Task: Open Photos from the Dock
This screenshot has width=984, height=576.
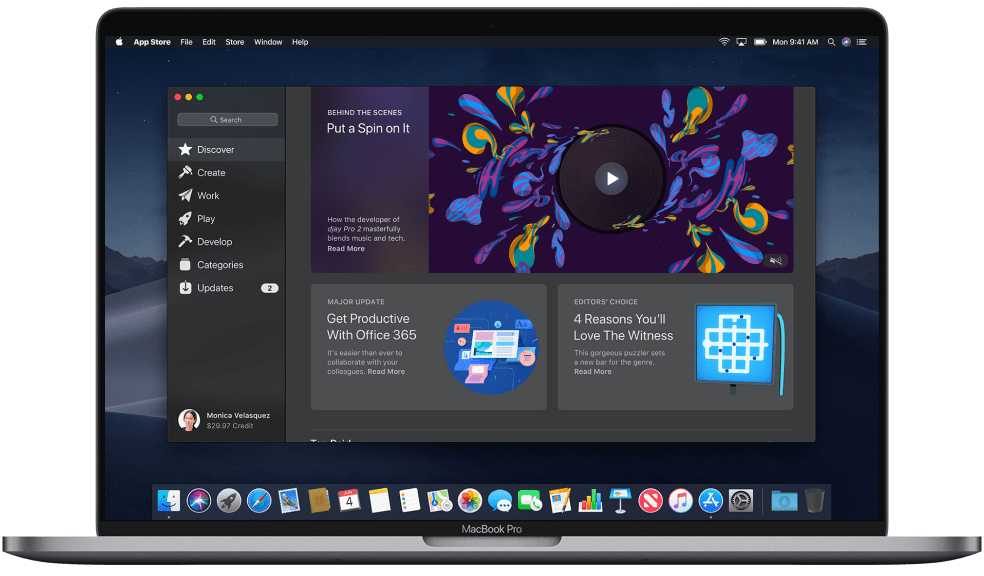Action: [x=469, y=501]
